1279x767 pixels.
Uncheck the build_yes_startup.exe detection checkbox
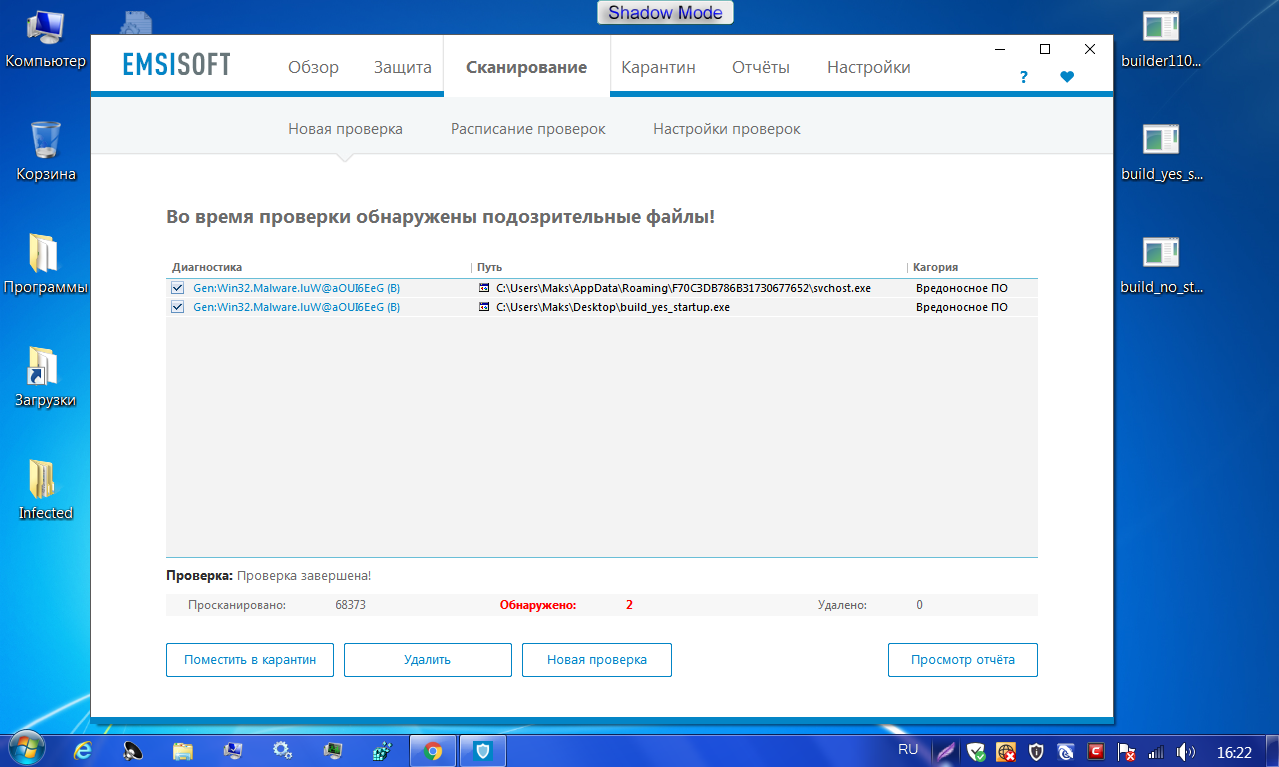pyautogui.click(x=177, y=307)
